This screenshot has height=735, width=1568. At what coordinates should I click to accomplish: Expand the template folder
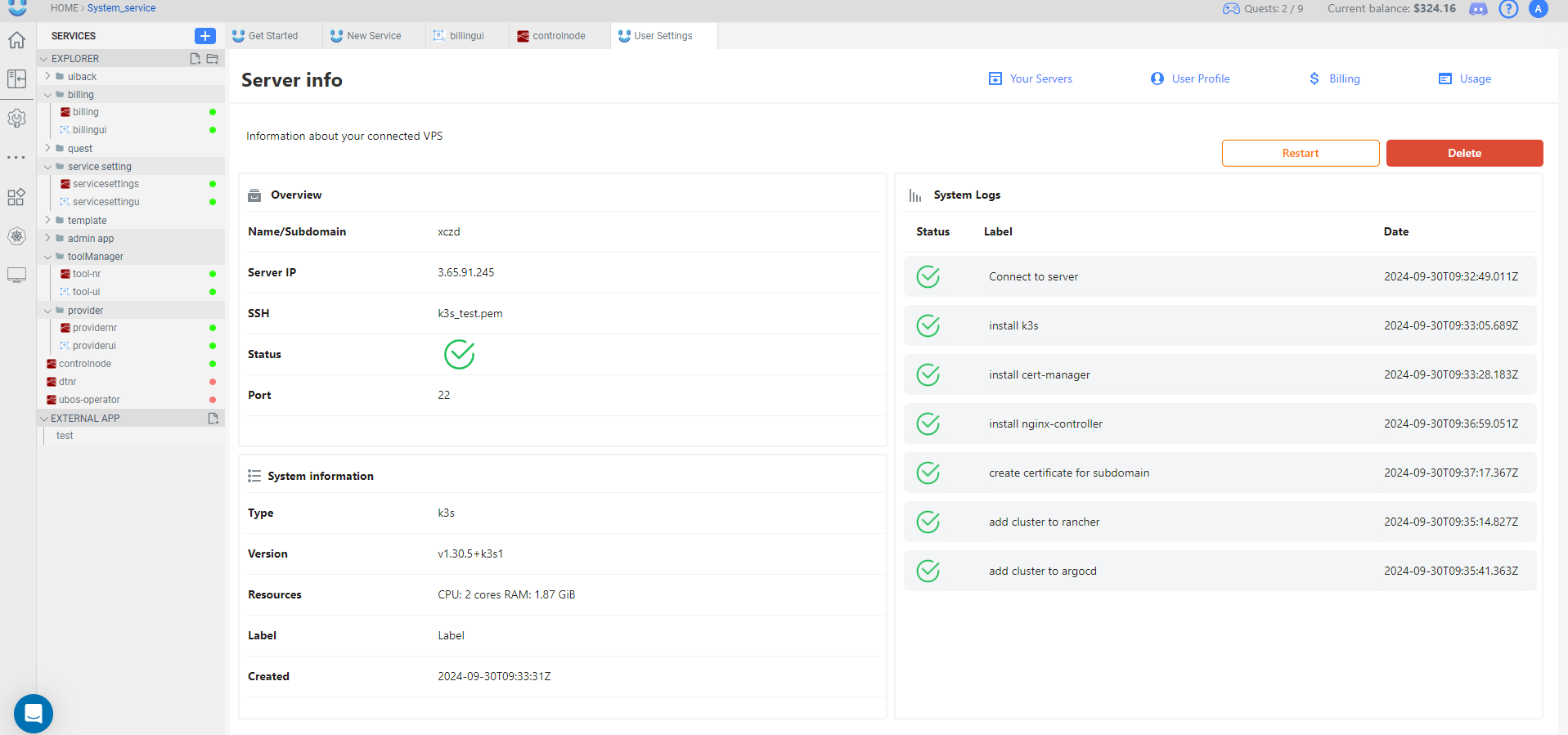click(x=47, y=221)
